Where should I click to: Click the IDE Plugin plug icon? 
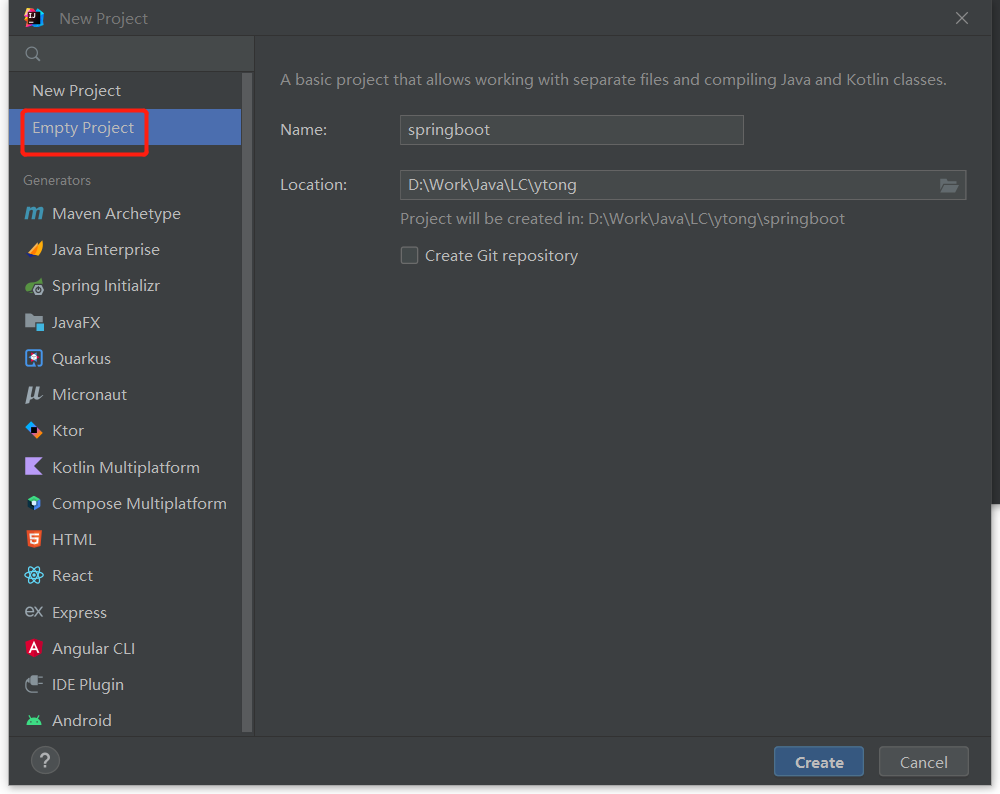click(34, 684)
